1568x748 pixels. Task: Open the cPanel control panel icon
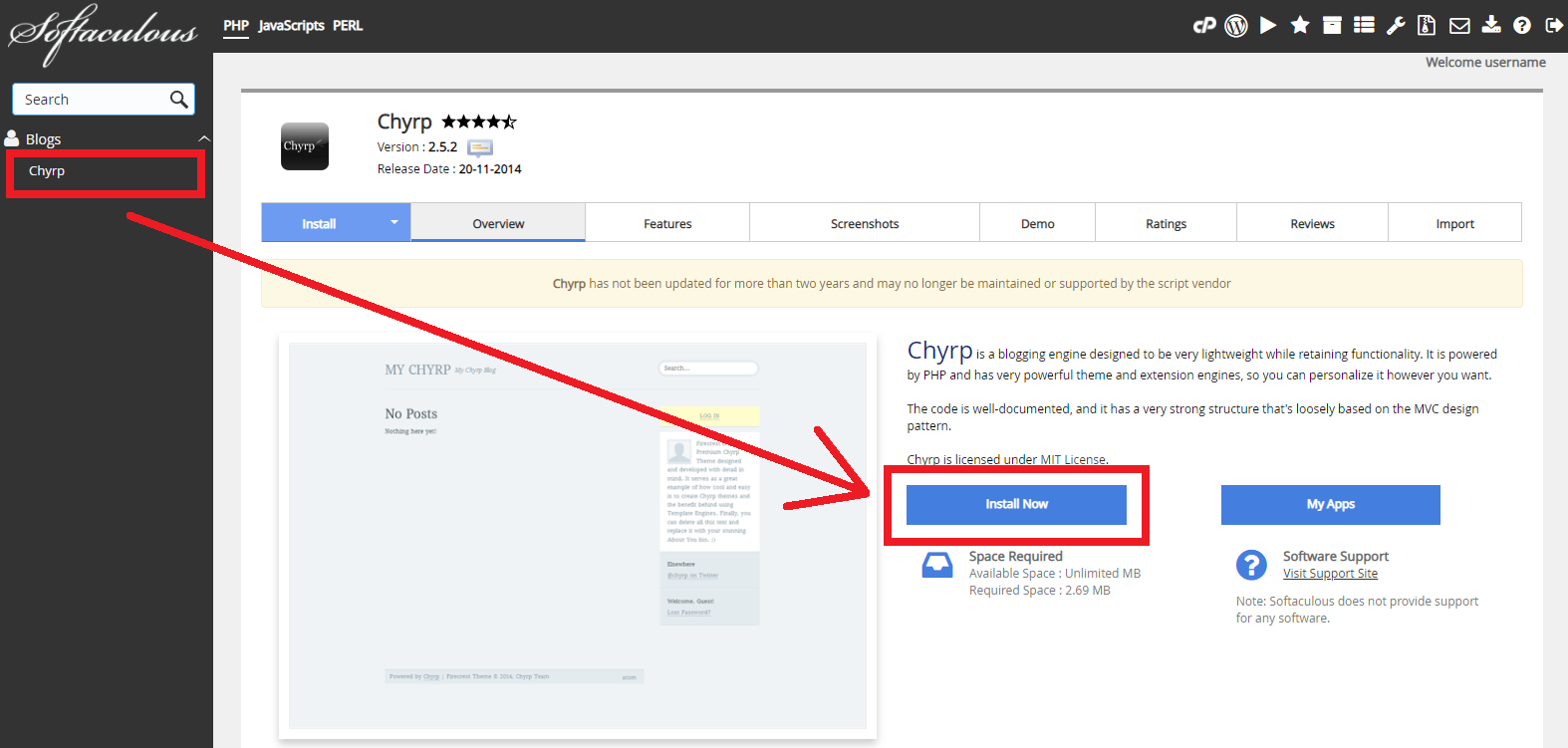(1204, 26)
